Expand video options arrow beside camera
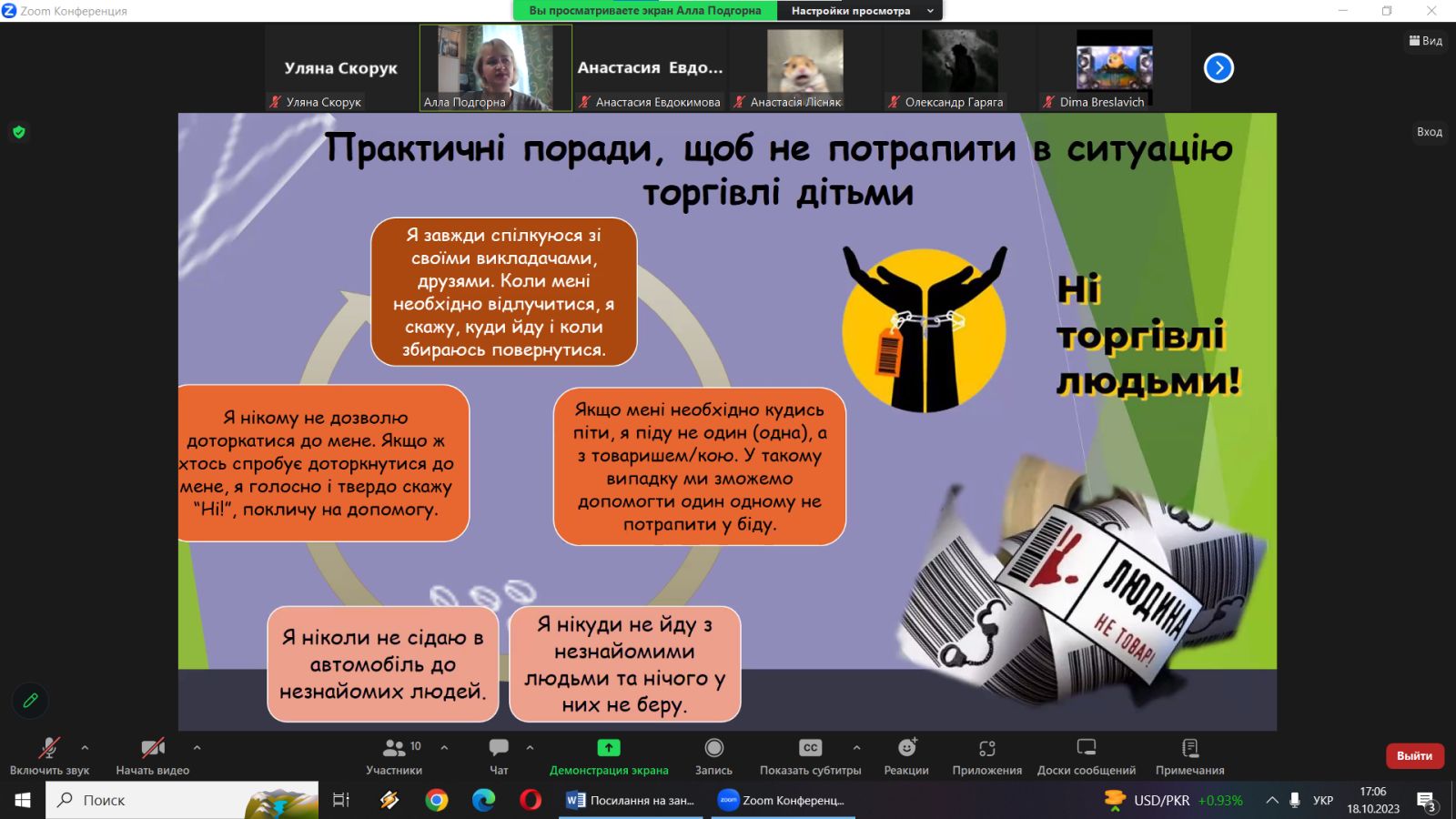 197,748
